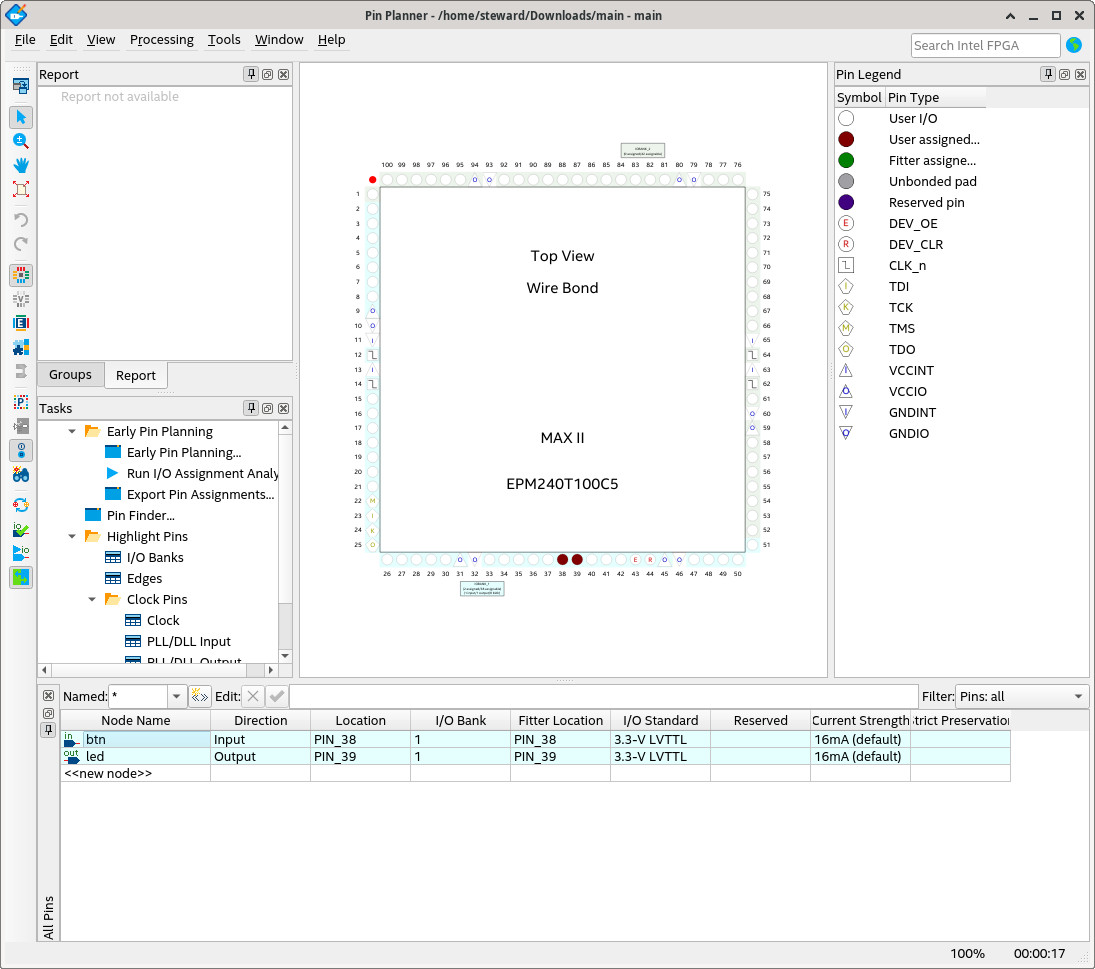Click the top window layout toolbar icon
The width and height of the screenshot is (1095, 969).
tap(21, 86)
